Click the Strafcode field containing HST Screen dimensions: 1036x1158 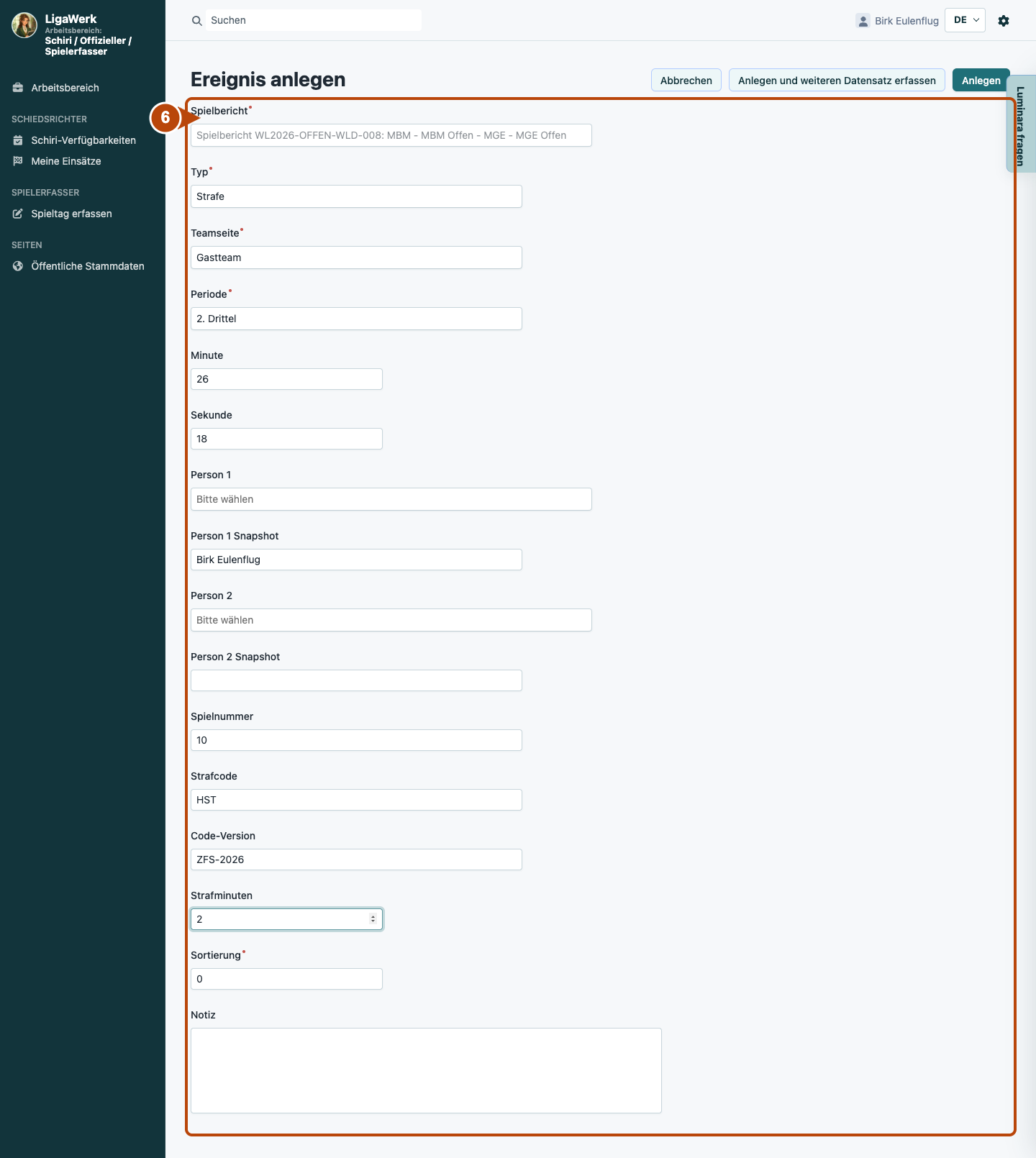356,800
